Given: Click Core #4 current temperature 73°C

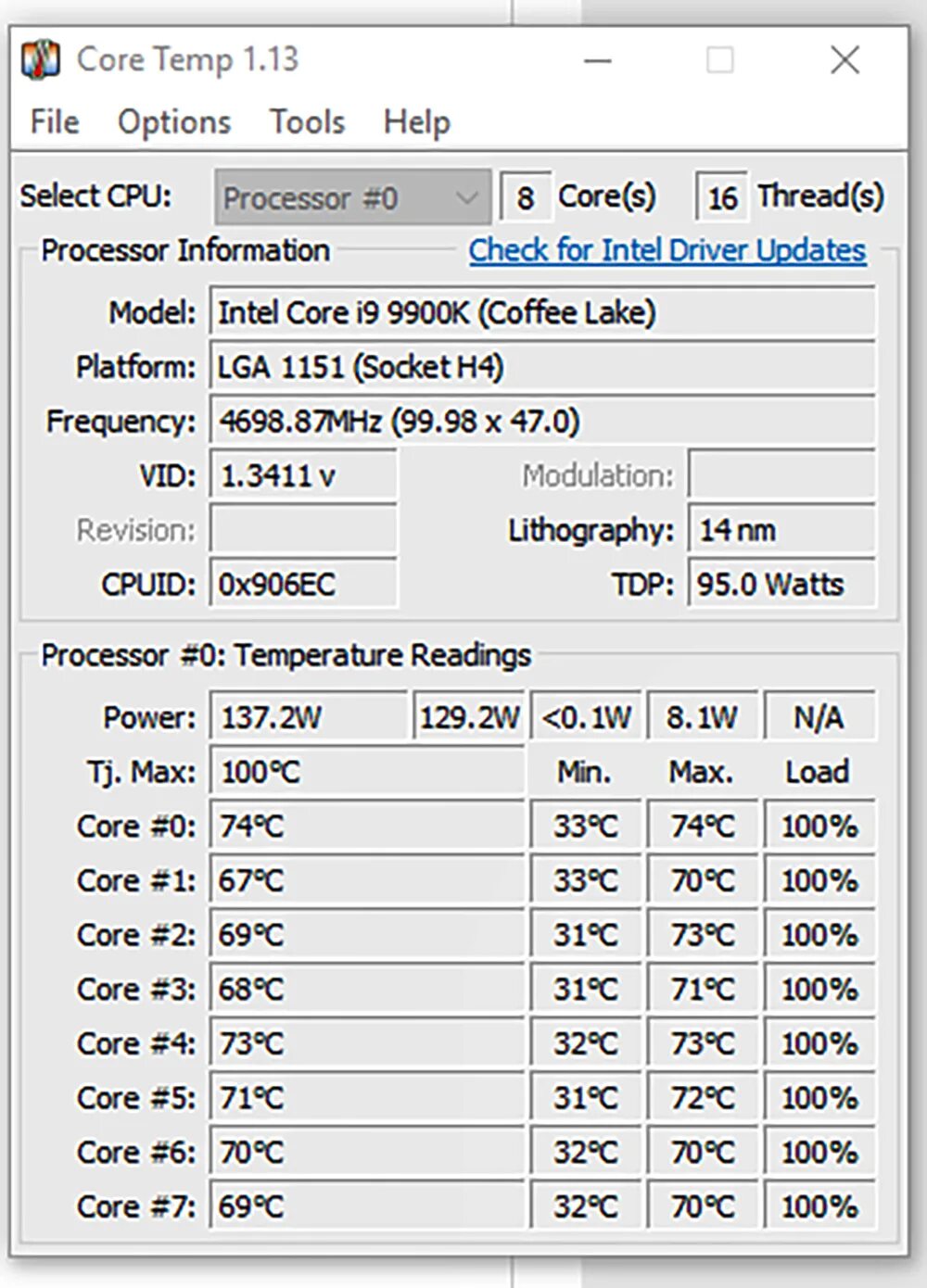Looking at the screenshot, I should click(x=367, y=1043).
